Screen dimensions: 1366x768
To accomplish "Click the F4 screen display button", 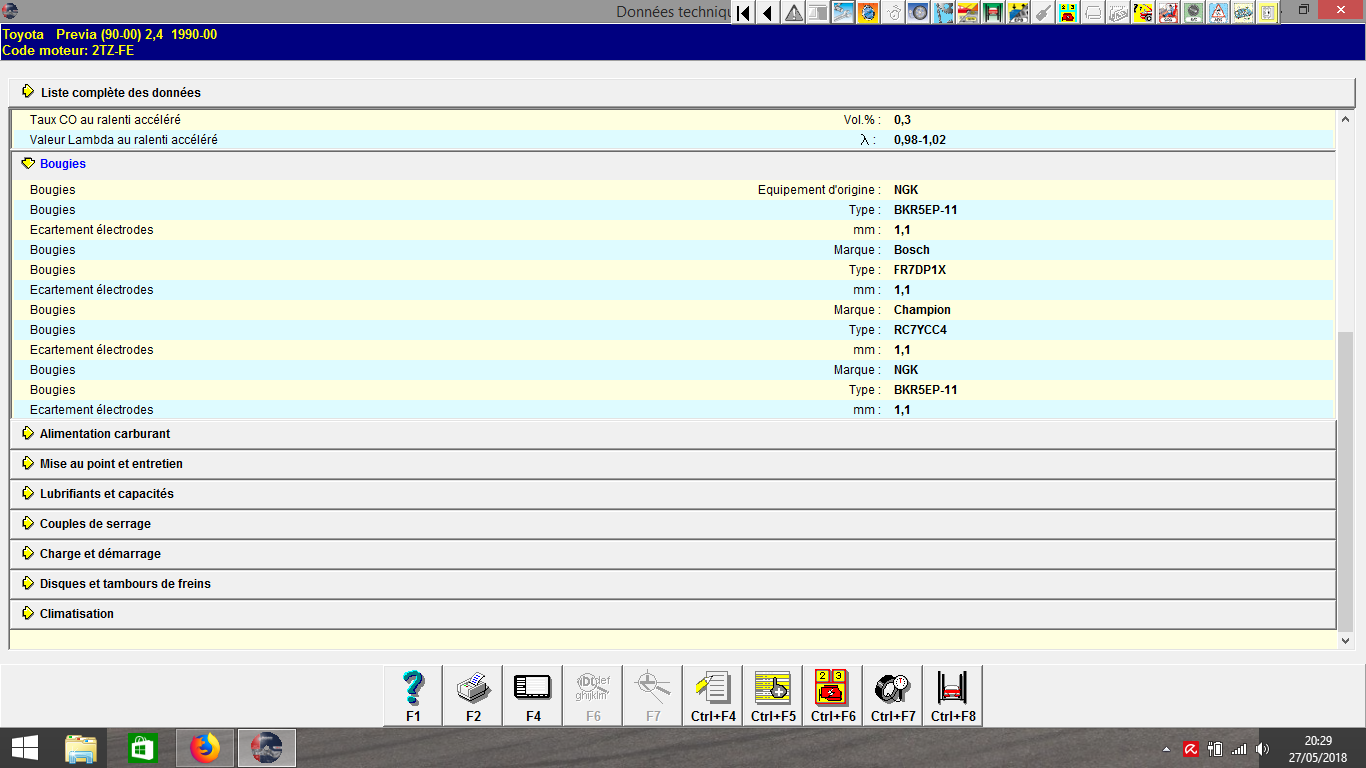I will click(533, 695).
